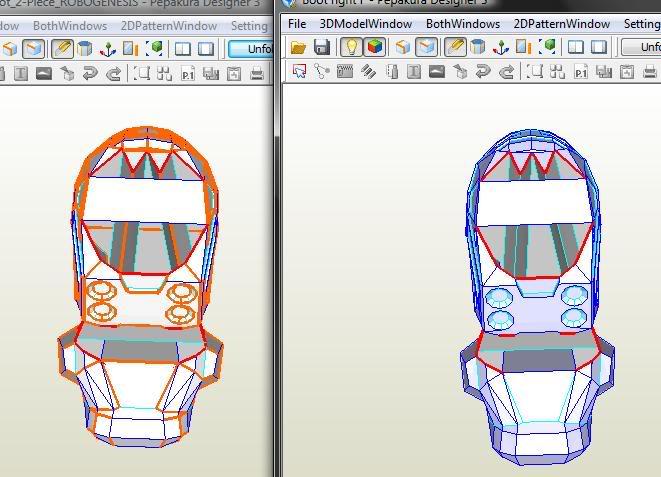Viewport: 661px width, 477px height.
Task: Toggle the pencil edge-marking tool in right window
Action: (455, 47)
